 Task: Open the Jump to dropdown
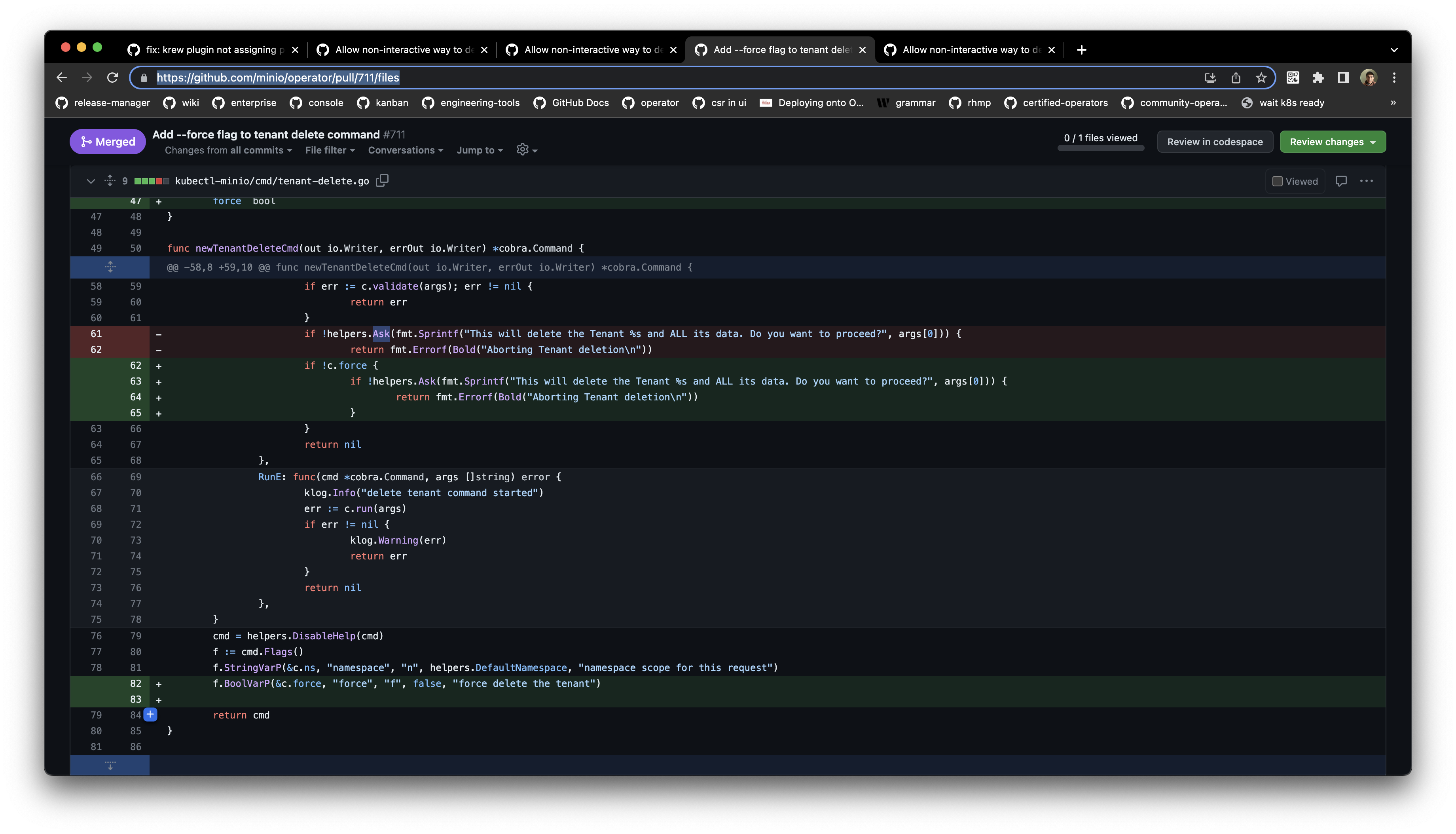coord(479,150)
